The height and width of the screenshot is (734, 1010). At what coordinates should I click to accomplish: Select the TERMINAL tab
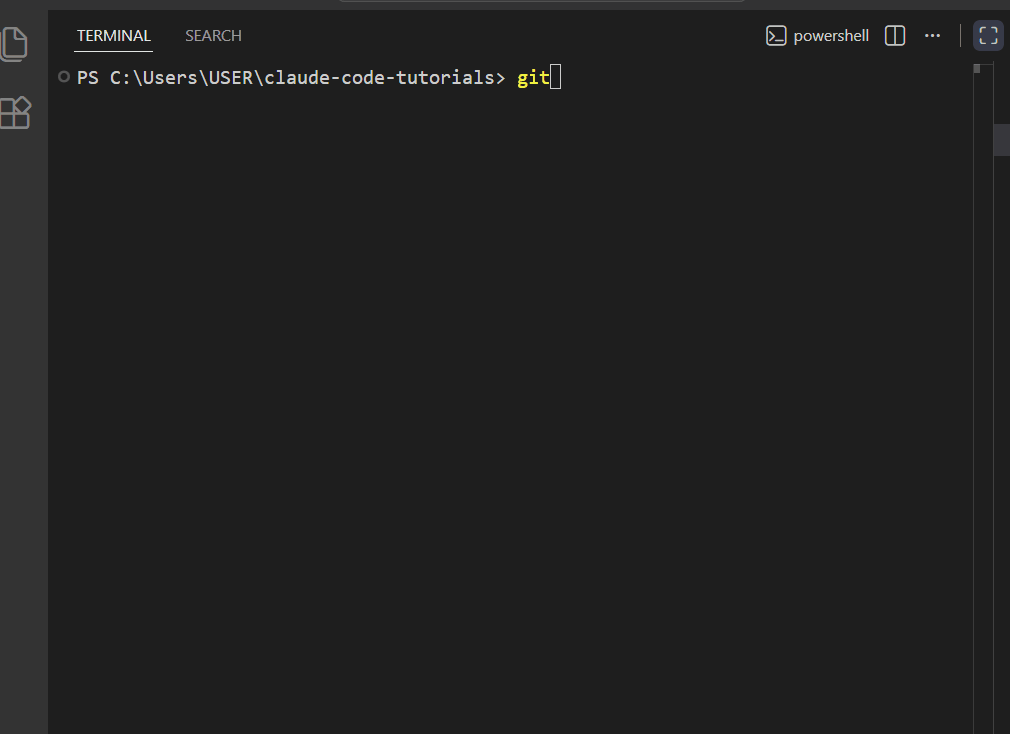click(113, 35)
